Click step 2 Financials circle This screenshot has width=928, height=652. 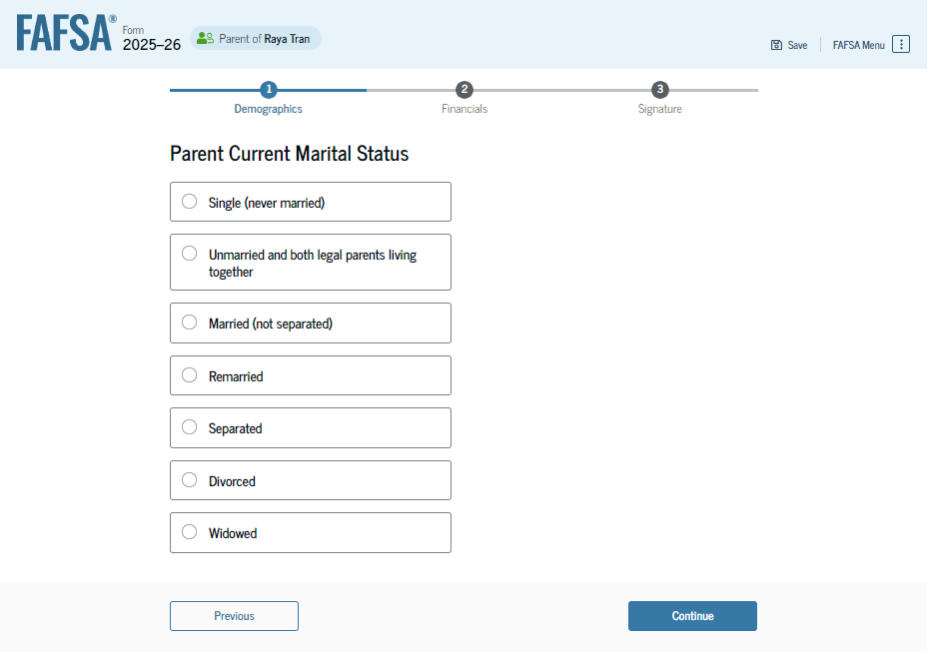464,90
